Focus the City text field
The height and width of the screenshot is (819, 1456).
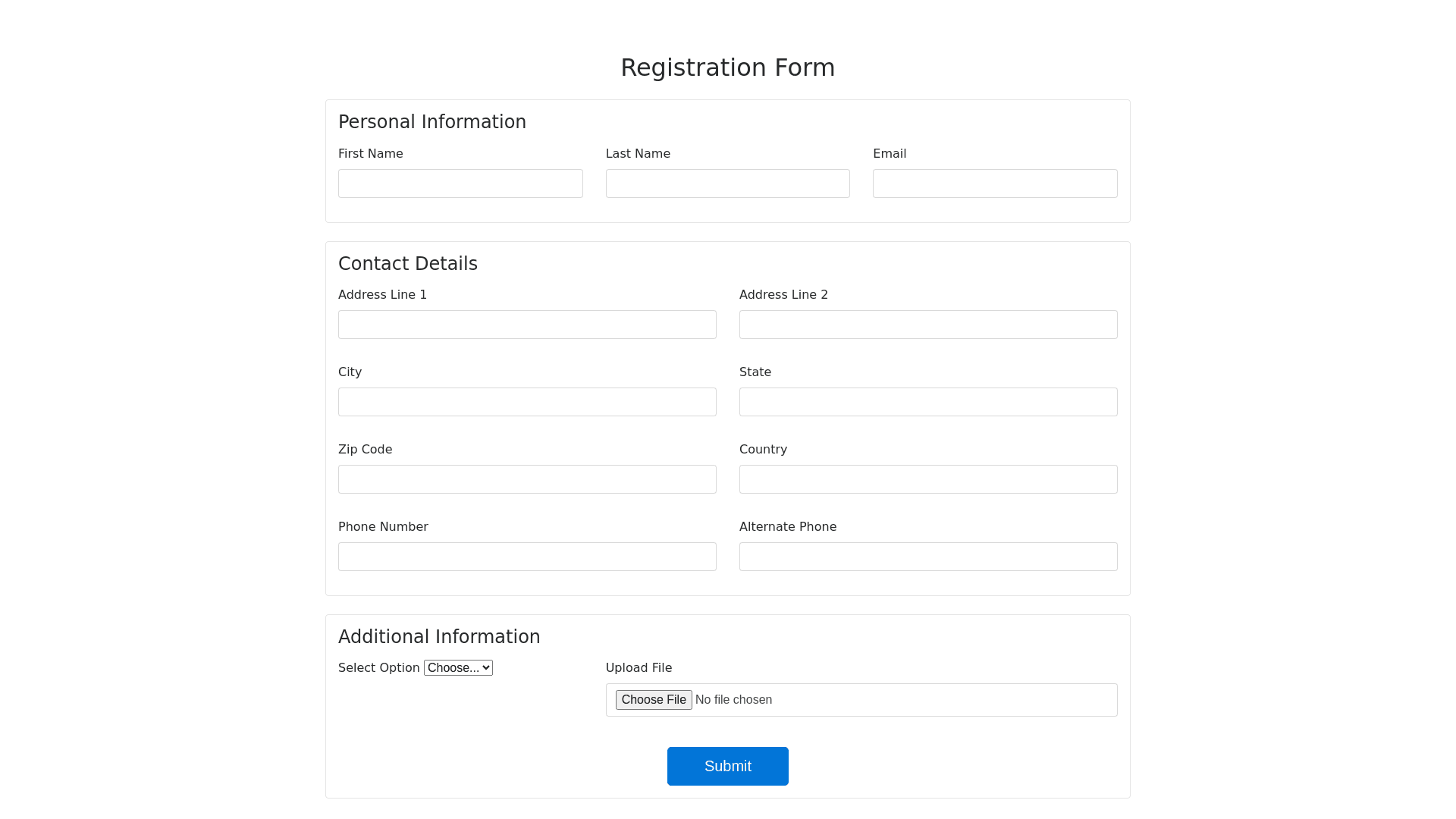point(527,402)
